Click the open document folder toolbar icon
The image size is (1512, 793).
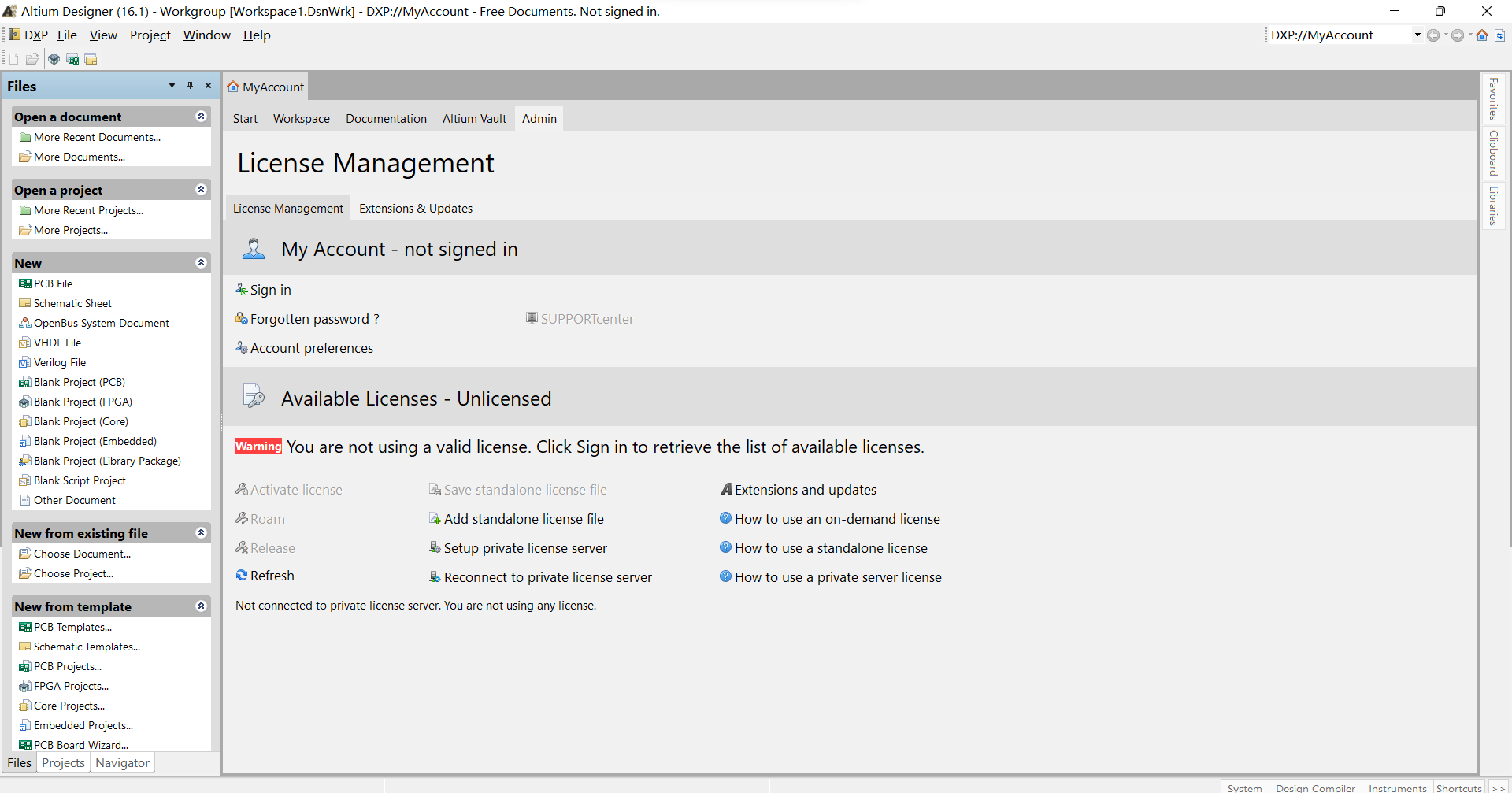pos(32,59)
